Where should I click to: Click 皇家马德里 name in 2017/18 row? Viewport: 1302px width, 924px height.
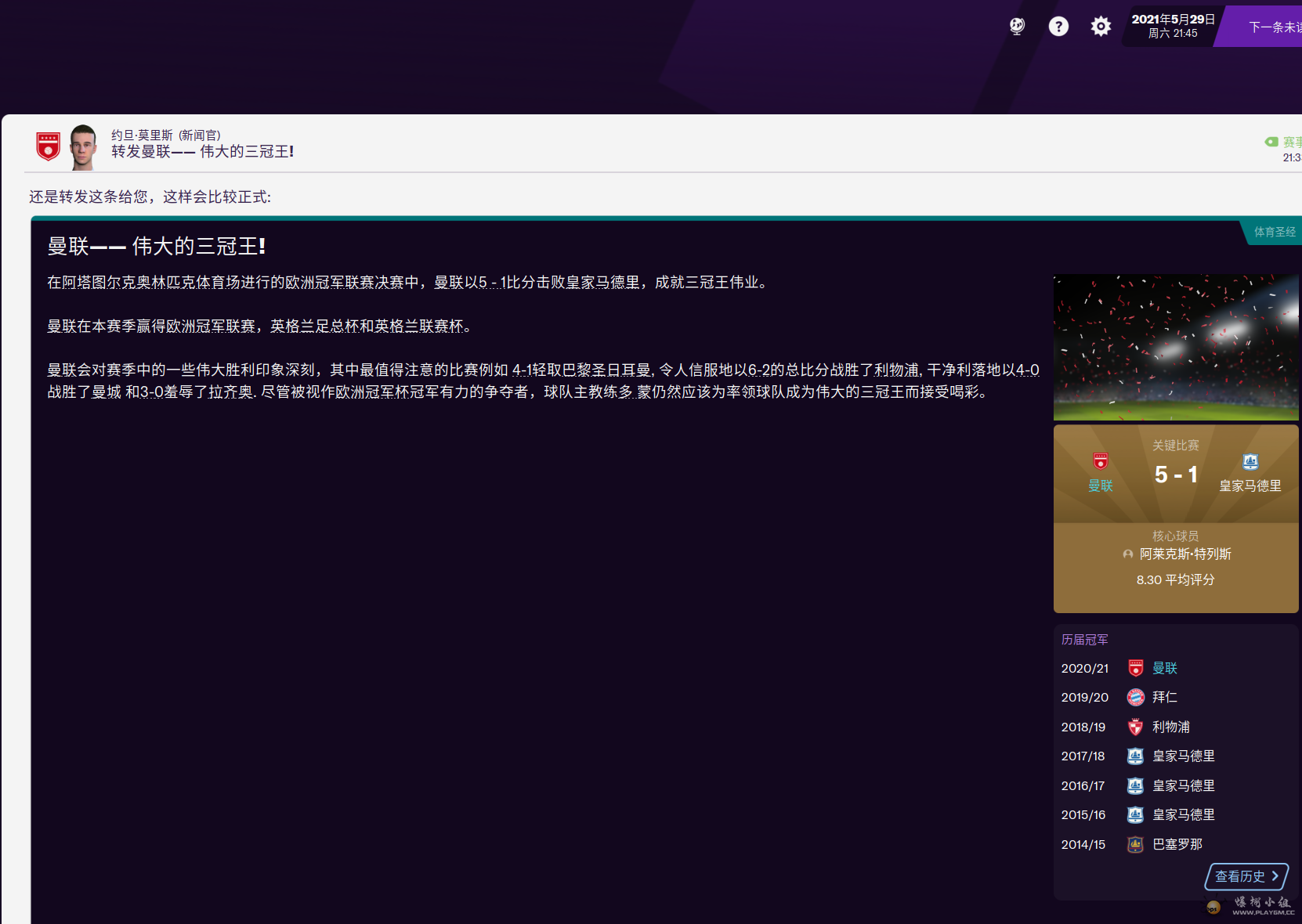click(x=1184, y=756)
